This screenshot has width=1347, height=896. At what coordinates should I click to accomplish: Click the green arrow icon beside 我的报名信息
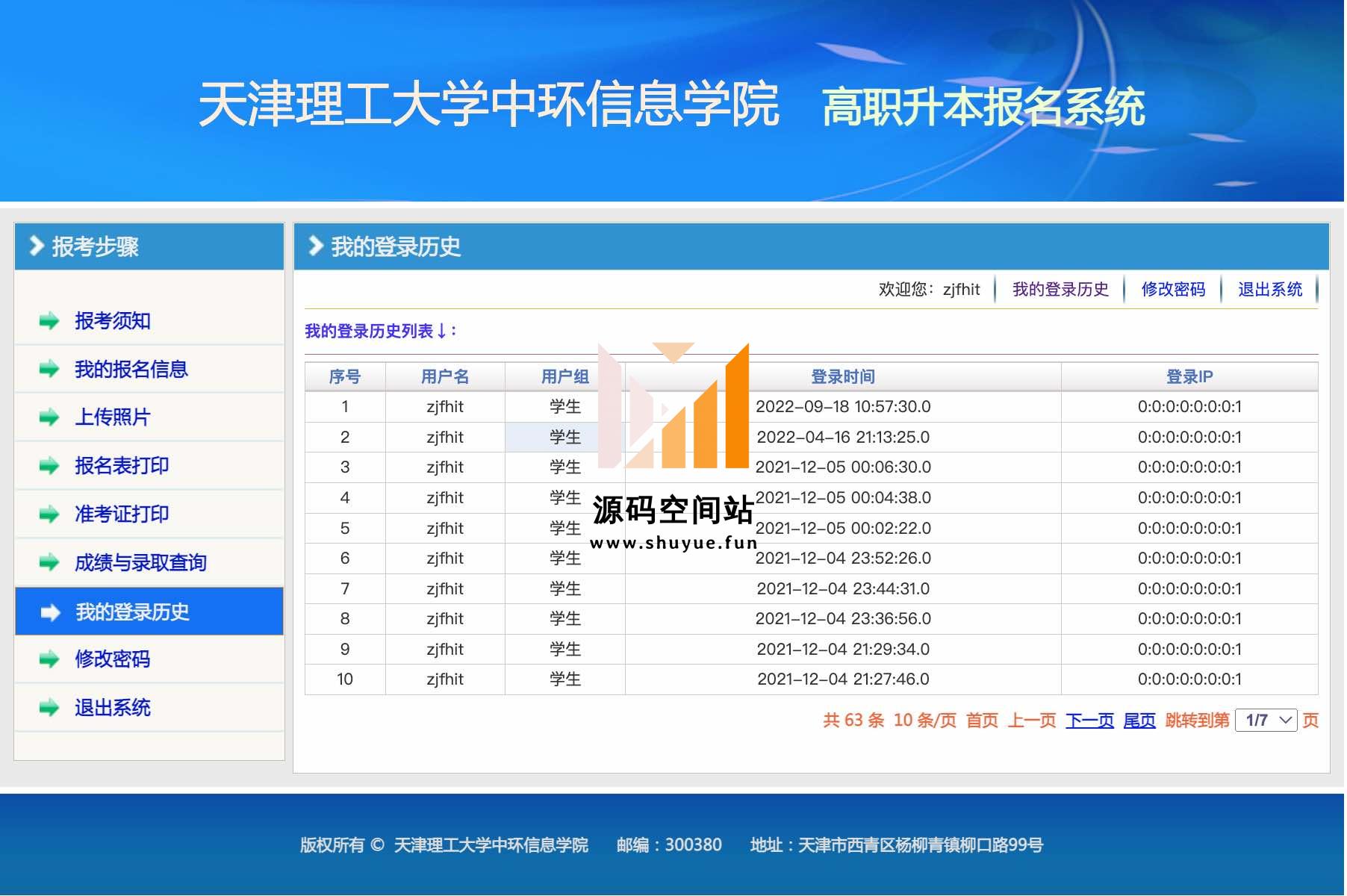coord(49,370)
